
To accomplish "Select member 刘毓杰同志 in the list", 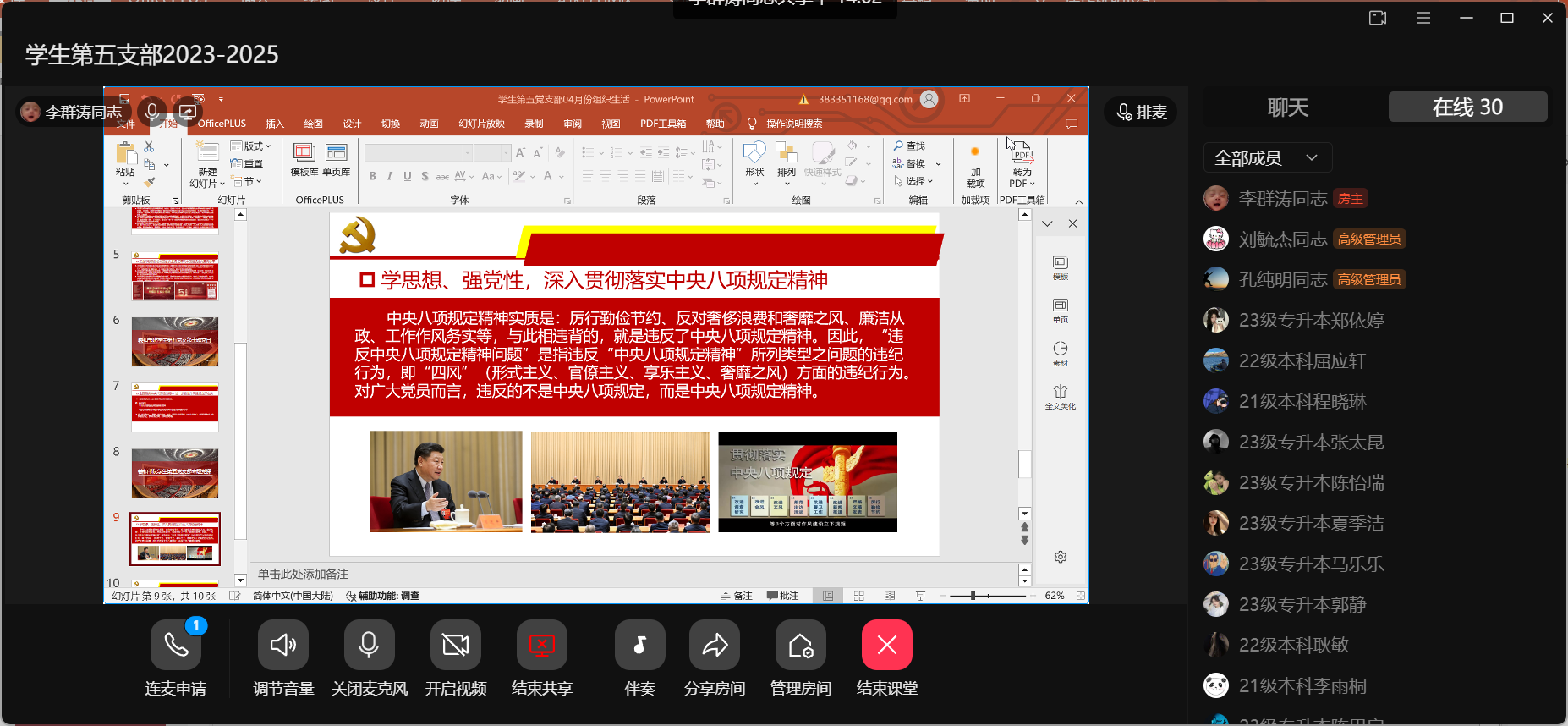I will 1282,239.
